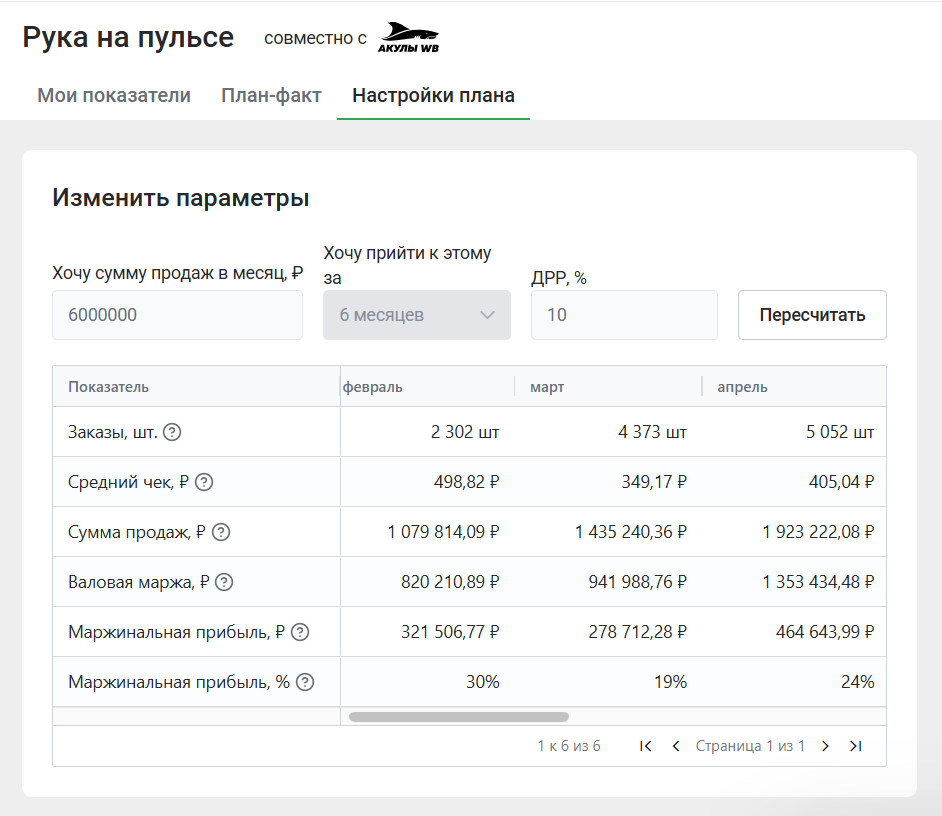This screenshot has height=816, width=942.
Task: Open help icon for Валовая маржа
Action: point(223,581)
